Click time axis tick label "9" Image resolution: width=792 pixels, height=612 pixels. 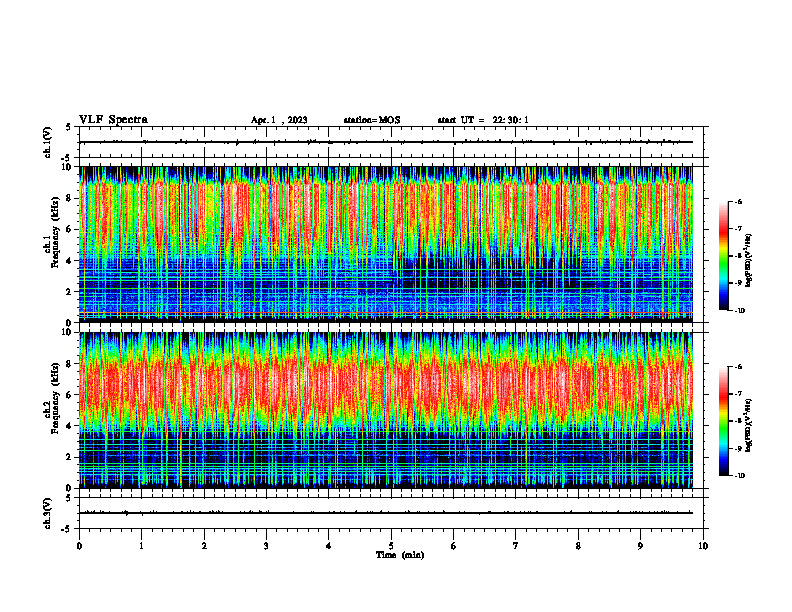point(640,546)
